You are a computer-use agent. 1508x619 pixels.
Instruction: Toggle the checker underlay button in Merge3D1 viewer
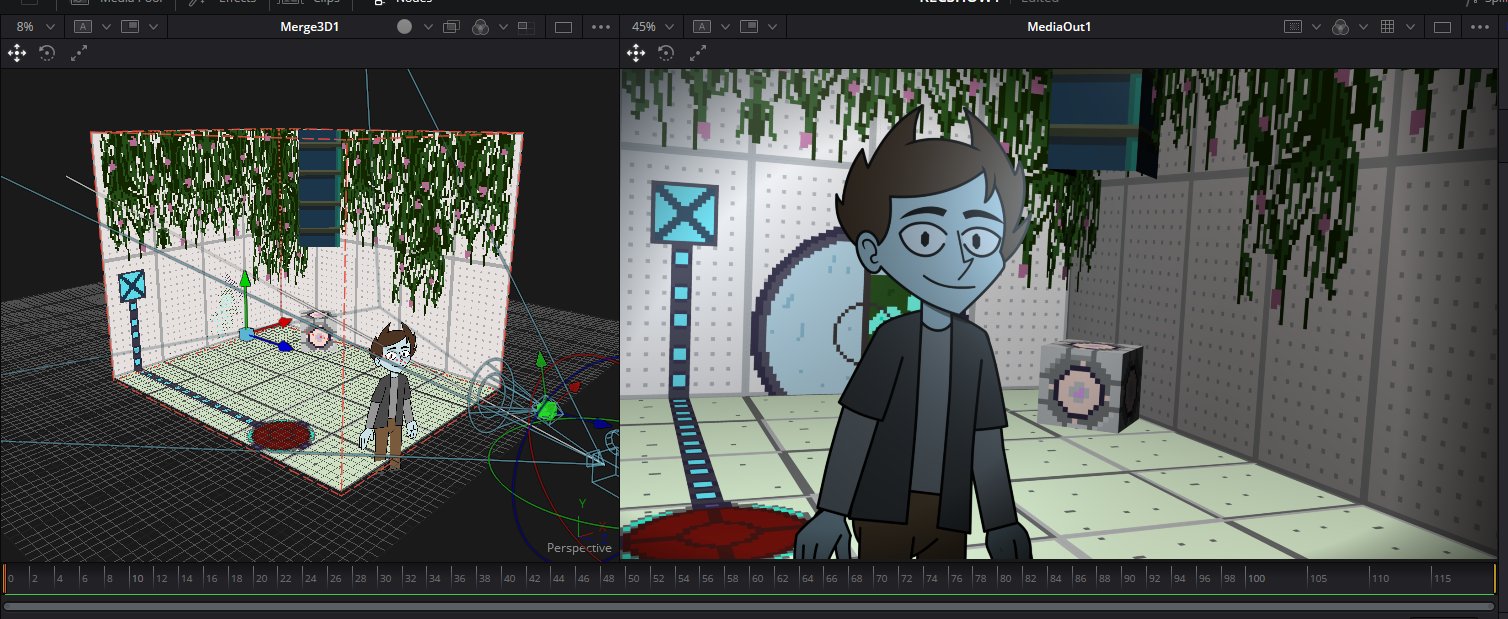pyautogui.click(x=526, y=27)
